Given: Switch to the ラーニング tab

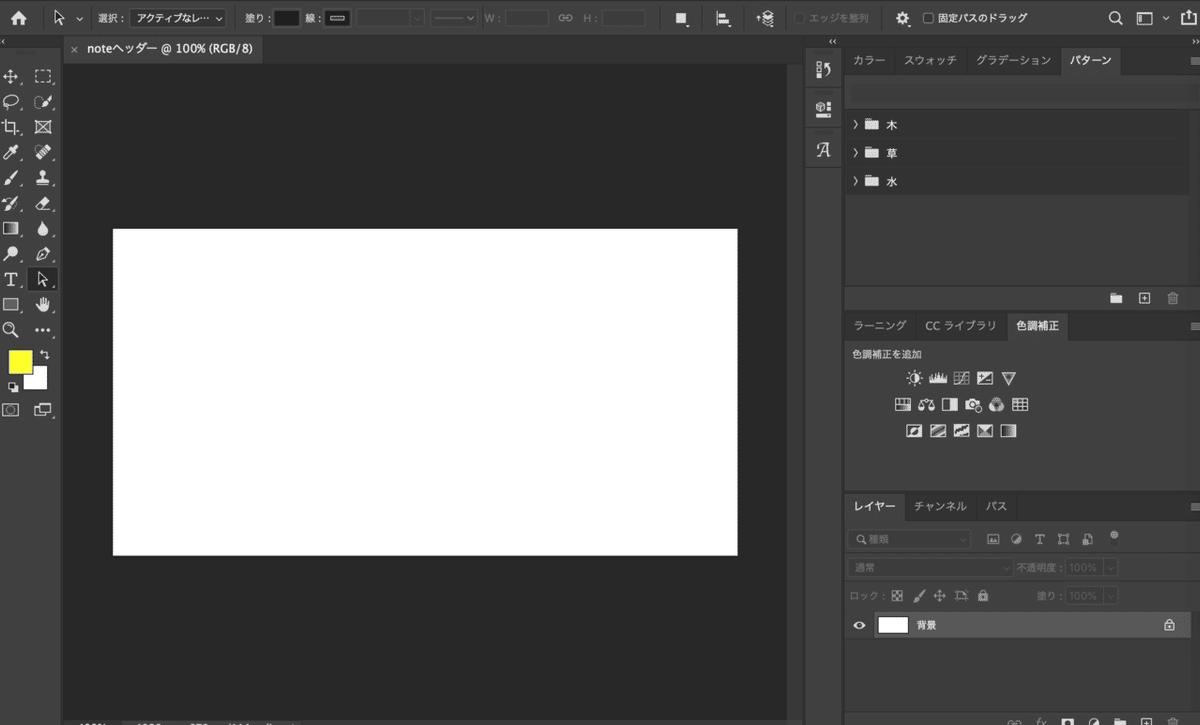Looking at the screenshot, I should click(x=880, y=325).
